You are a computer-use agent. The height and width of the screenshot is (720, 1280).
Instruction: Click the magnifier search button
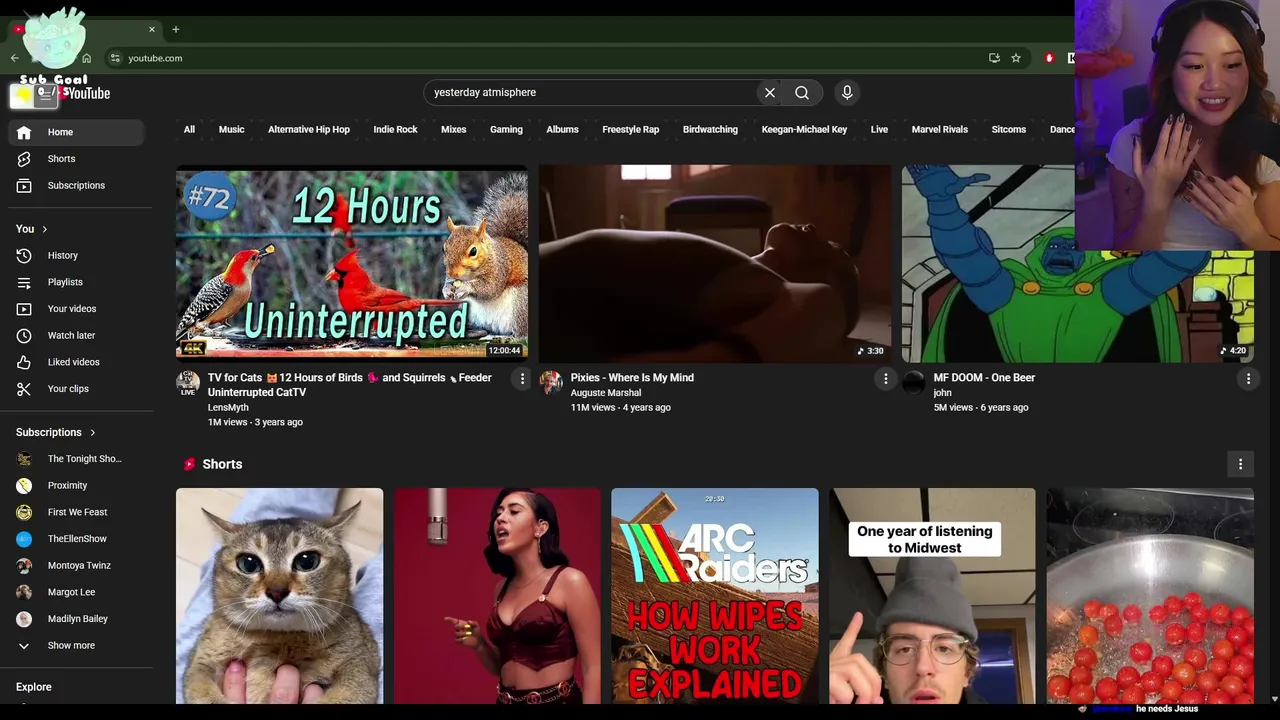[802, 93]
